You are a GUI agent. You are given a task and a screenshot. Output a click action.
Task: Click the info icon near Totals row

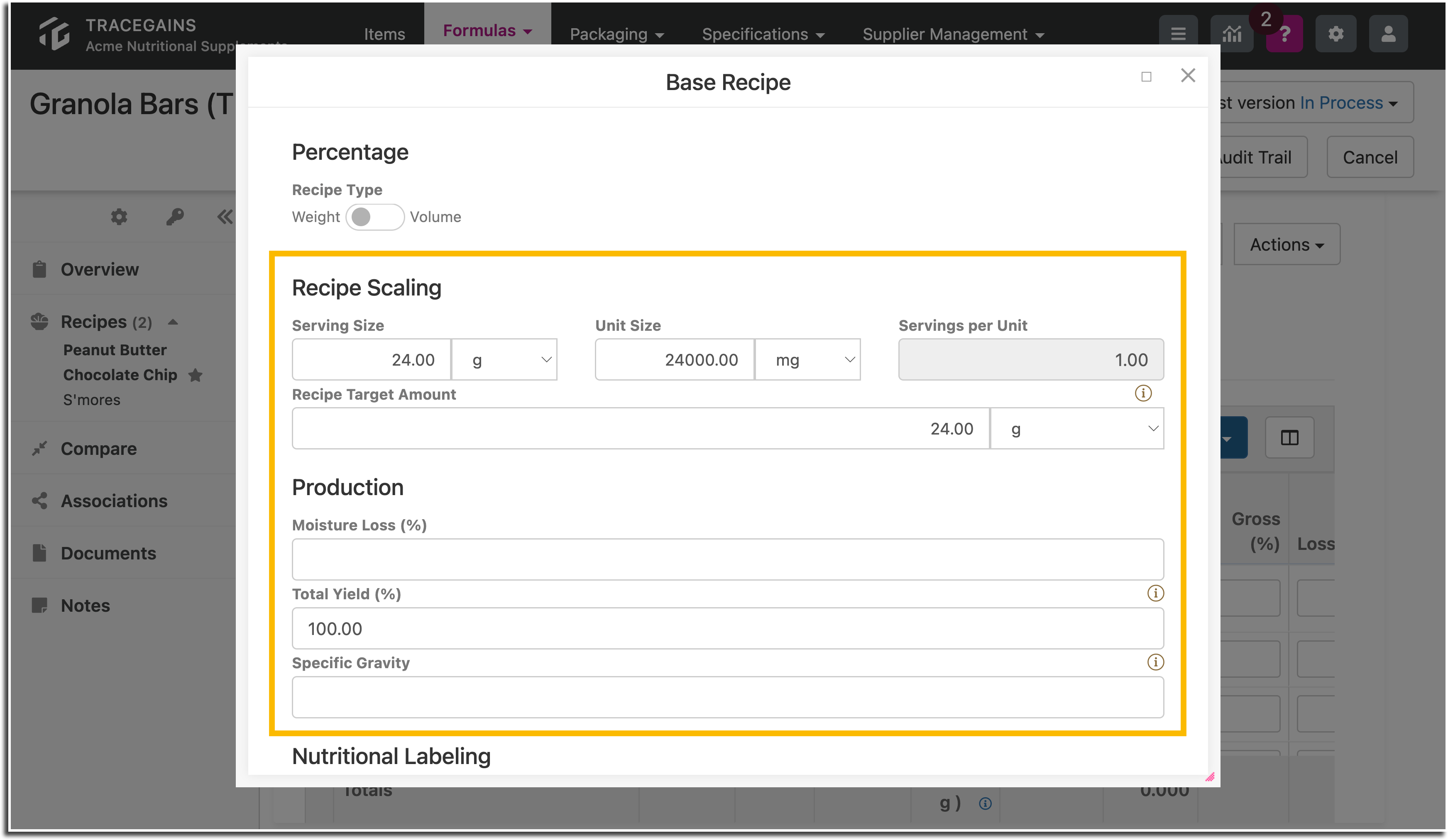click(x=985, y=803)
